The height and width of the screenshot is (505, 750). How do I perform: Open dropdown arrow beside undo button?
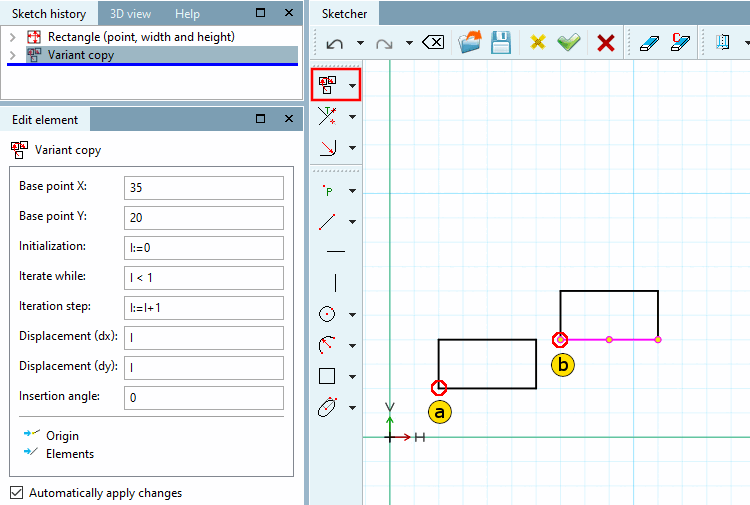[360, 43]
